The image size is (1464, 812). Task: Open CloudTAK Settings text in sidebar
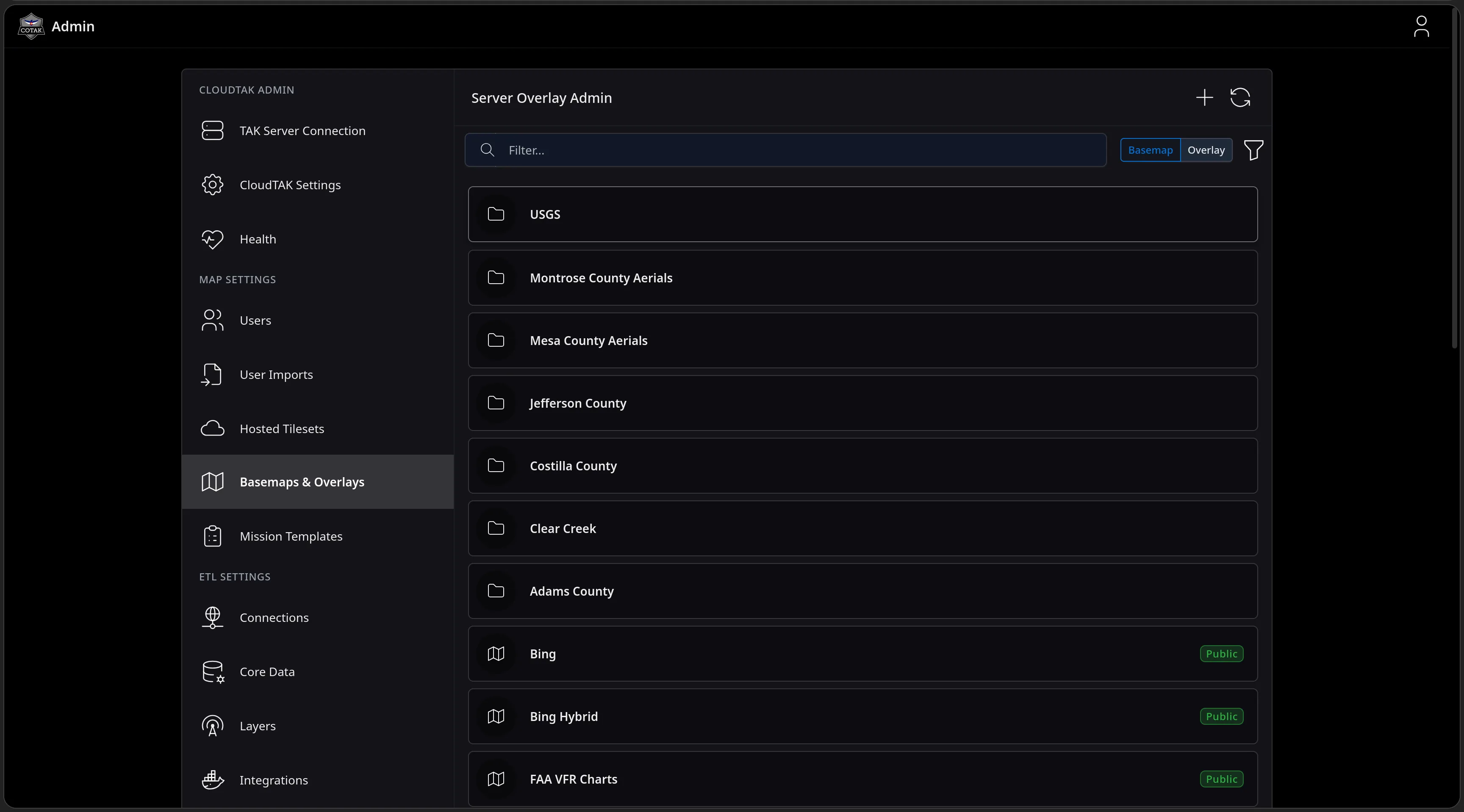pos(291,185)
